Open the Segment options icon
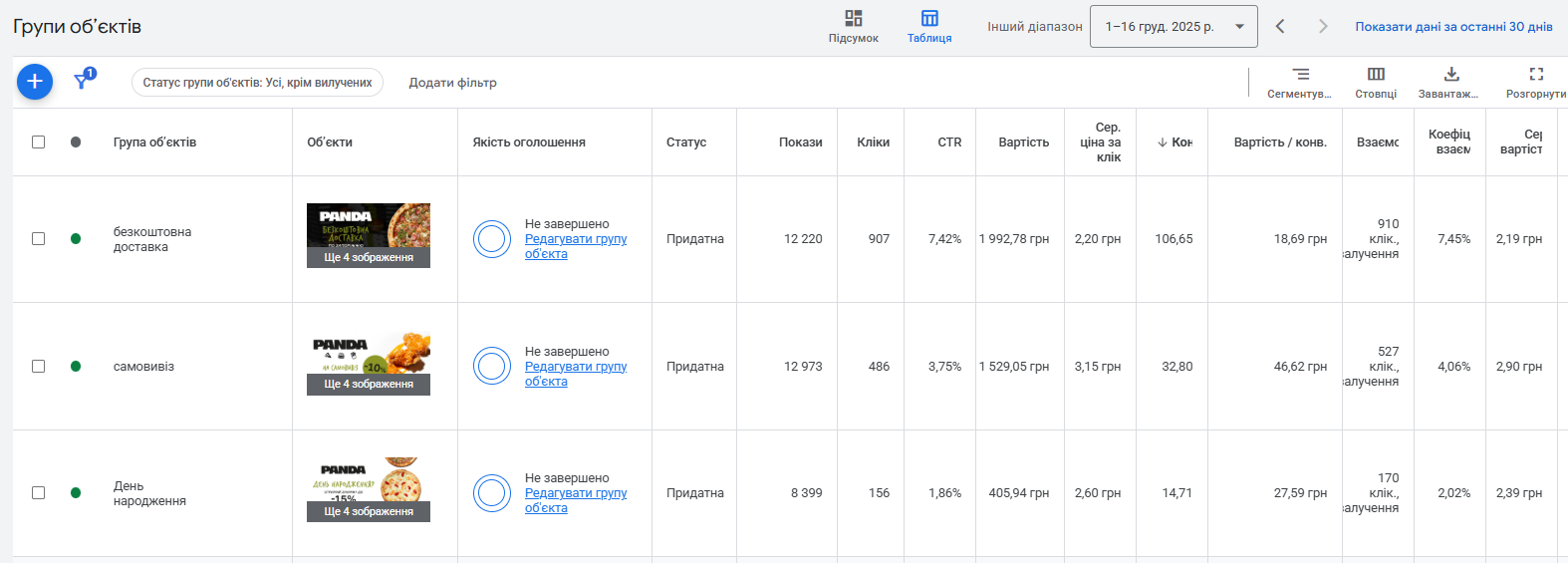 tap(1300, 75)
